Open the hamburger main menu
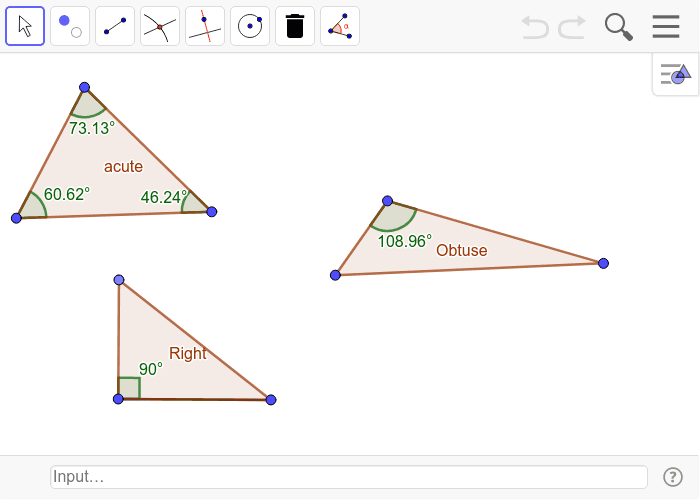The width and height of the screenshot is (700, 500). 666,26
